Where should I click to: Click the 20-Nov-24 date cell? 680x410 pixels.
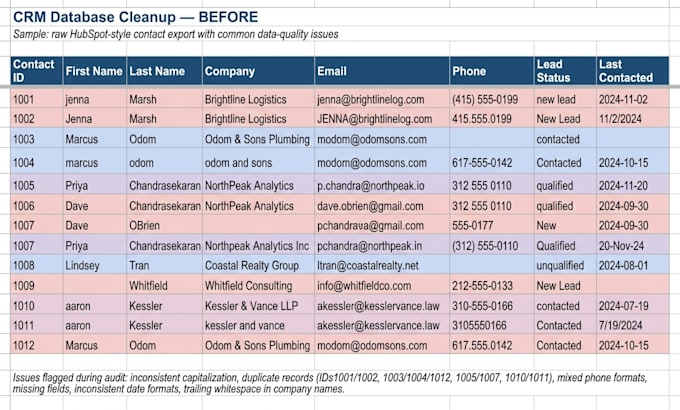click(633, 246)
